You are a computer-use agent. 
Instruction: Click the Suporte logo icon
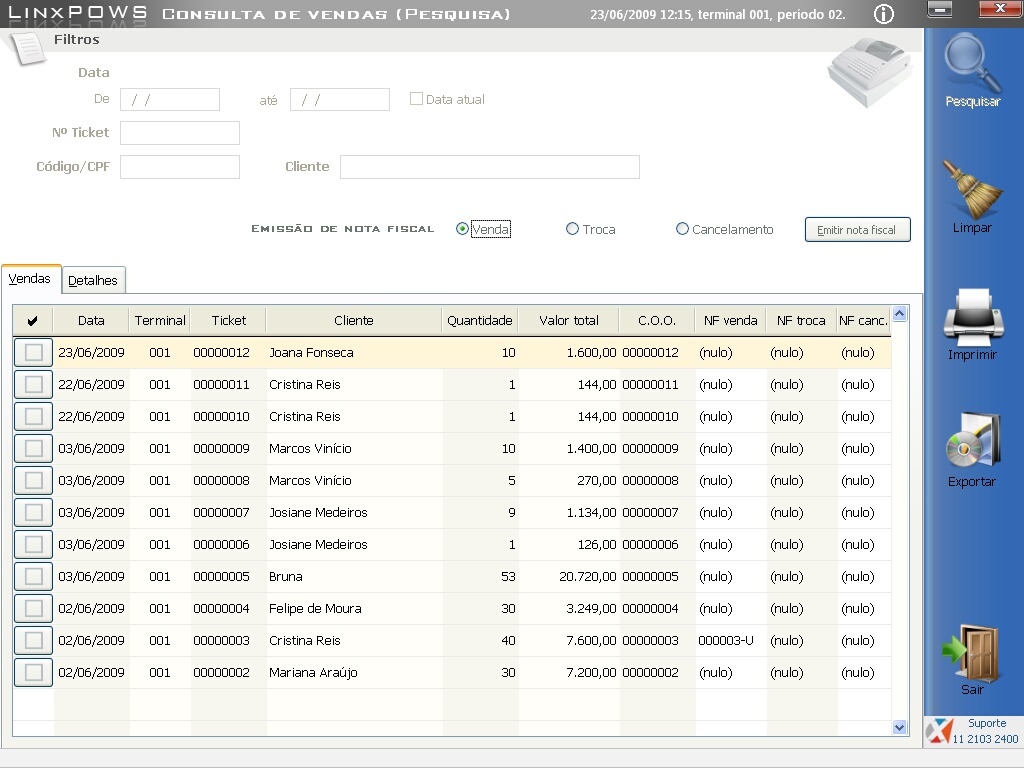point(937,731)
